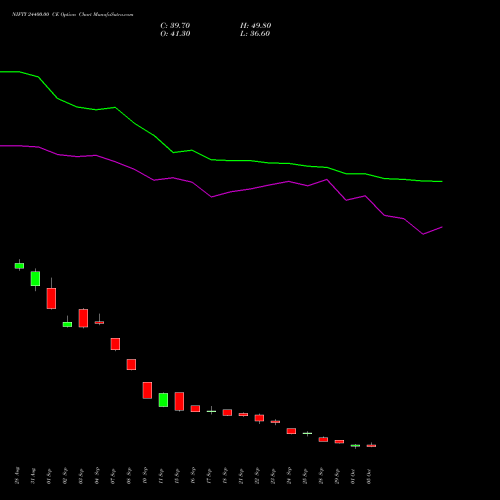Click the '04 Sep' date label

(x=97, y=476)
